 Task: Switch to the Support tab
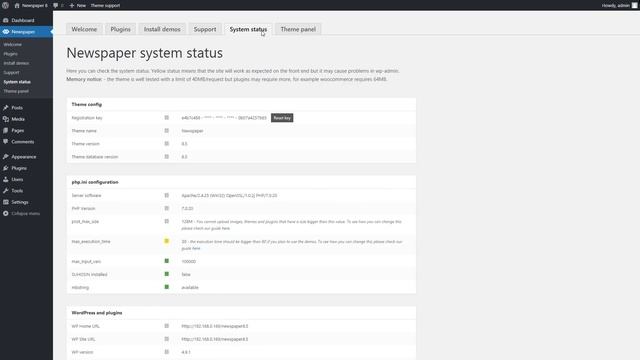coord(205,29)
